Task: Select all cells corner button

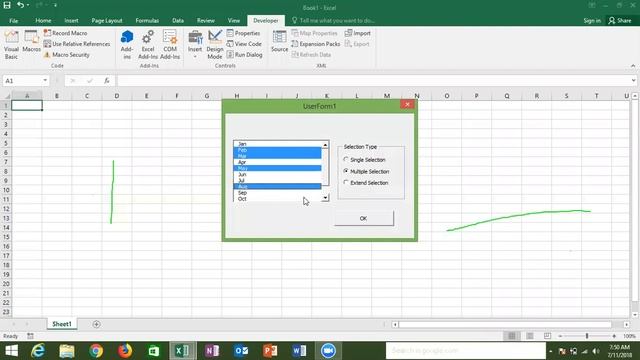Action: click(x=6, y=96)
